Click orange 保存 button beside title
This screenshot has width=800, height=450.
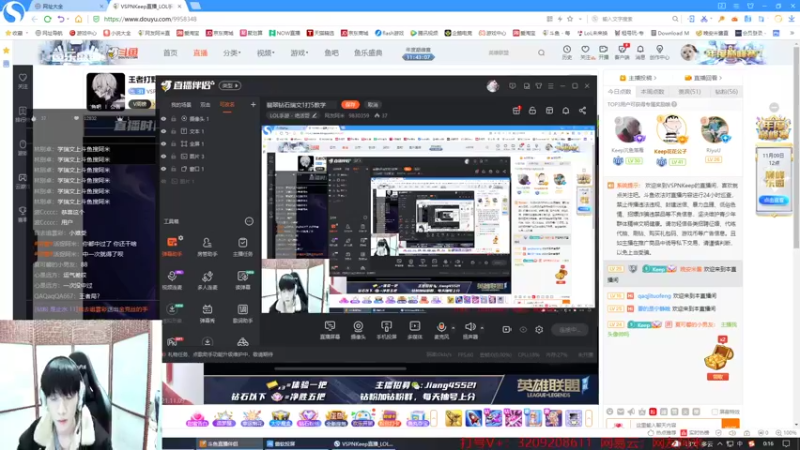(350, 105)
